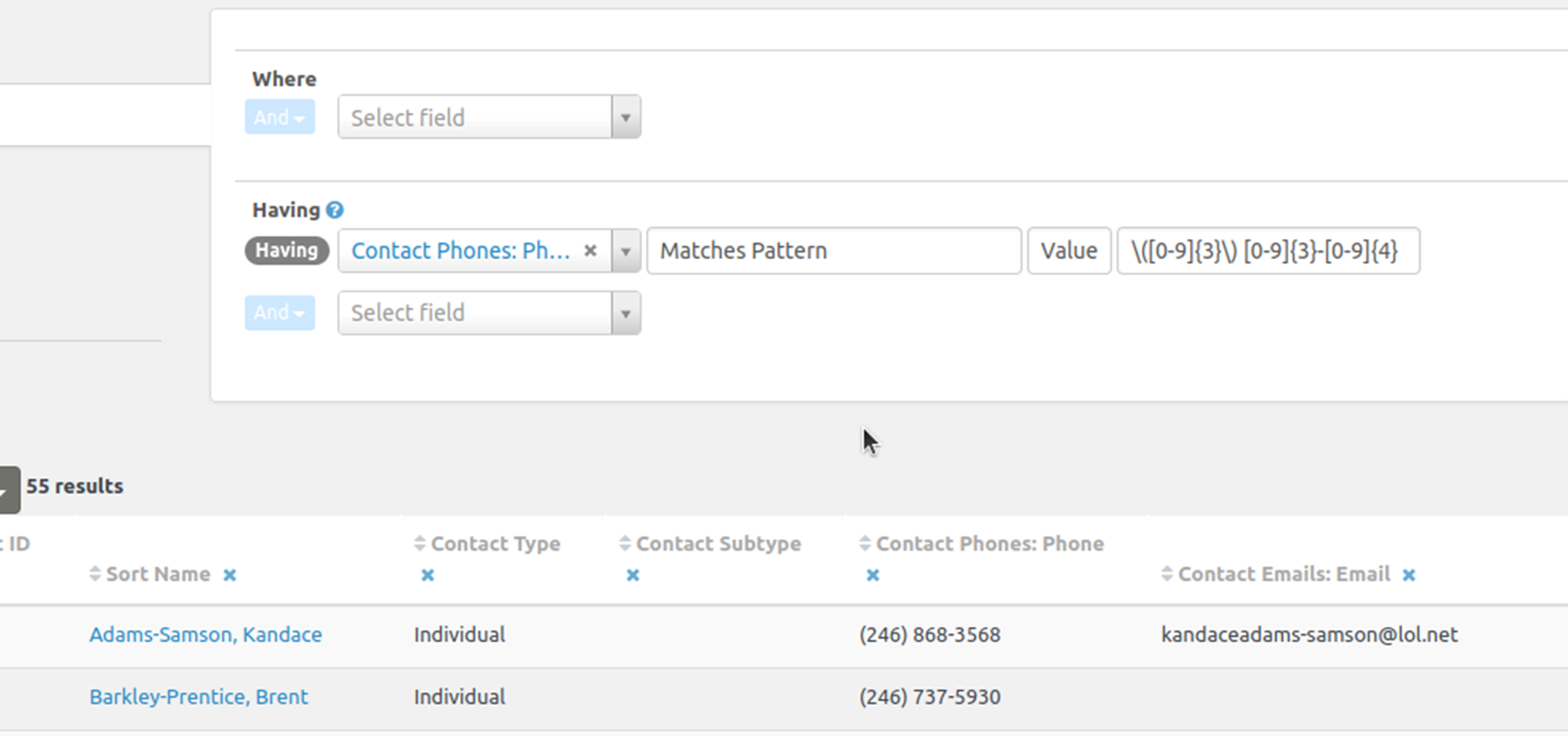Viewport: 1568px width, 736px height.
Task: Sort results by Sort Name
Action: pyautogui.click(x=95, y=574)
